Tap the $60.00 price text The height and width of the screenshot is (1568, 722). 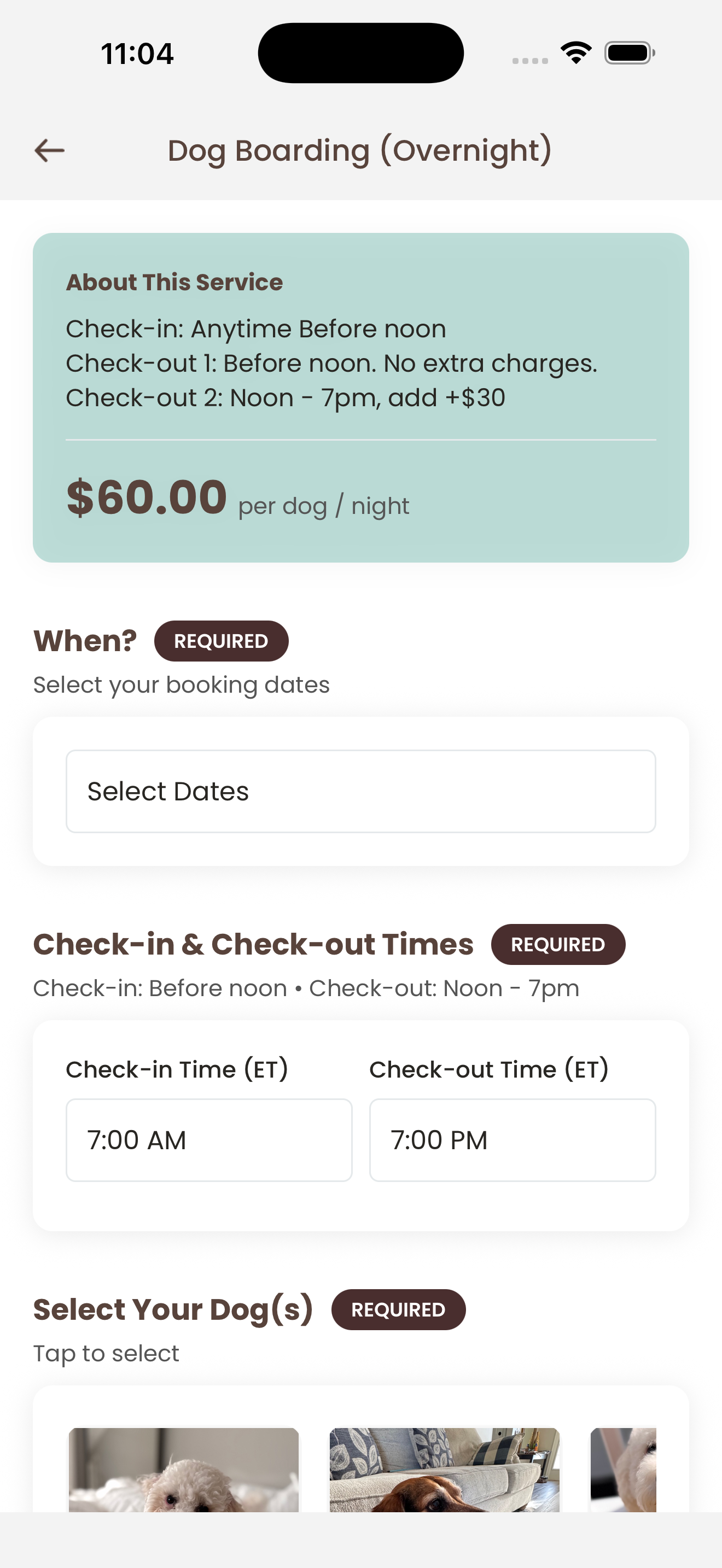(147, 498)
